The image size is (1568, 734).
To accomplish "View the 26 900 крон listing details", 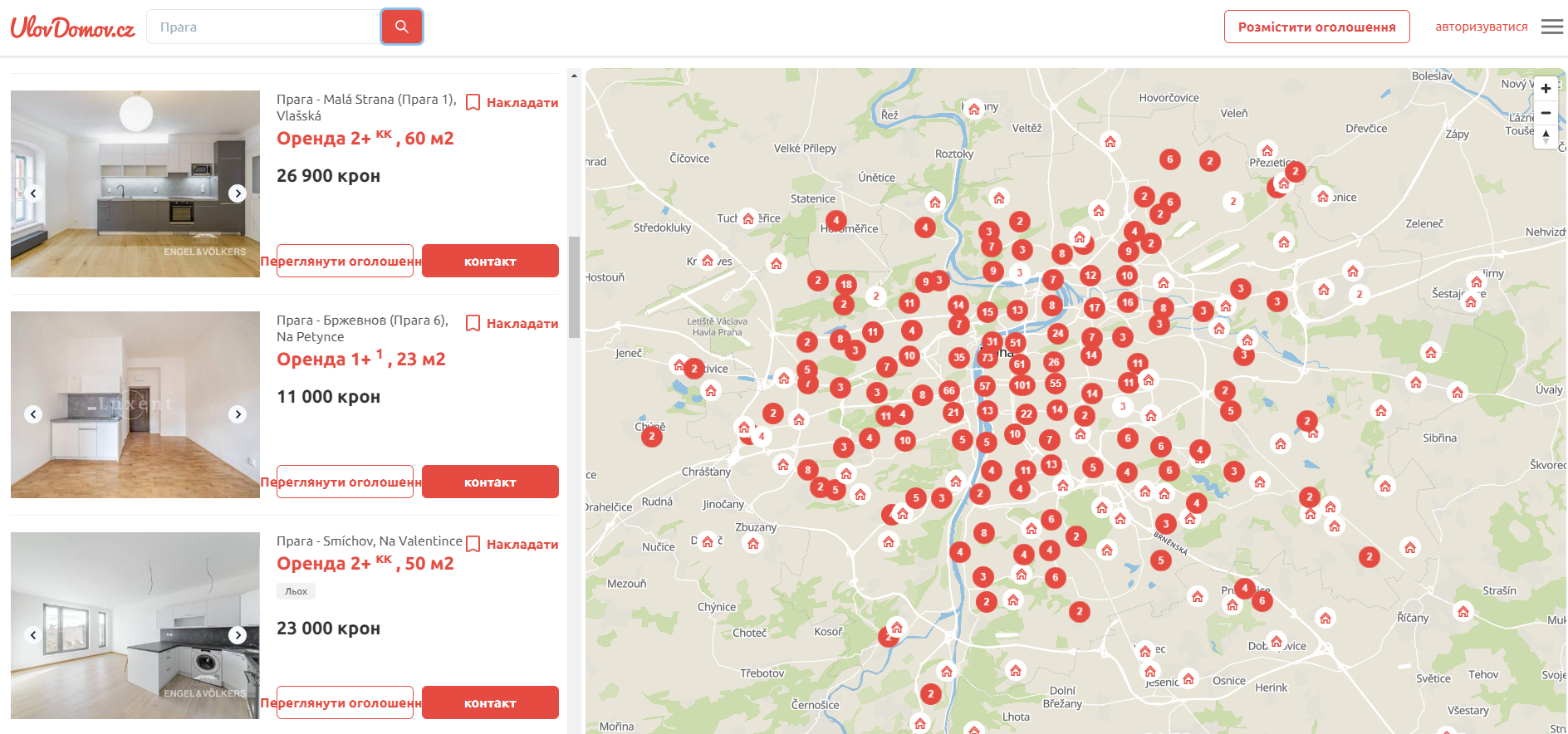I will click(x=345, y=261).
